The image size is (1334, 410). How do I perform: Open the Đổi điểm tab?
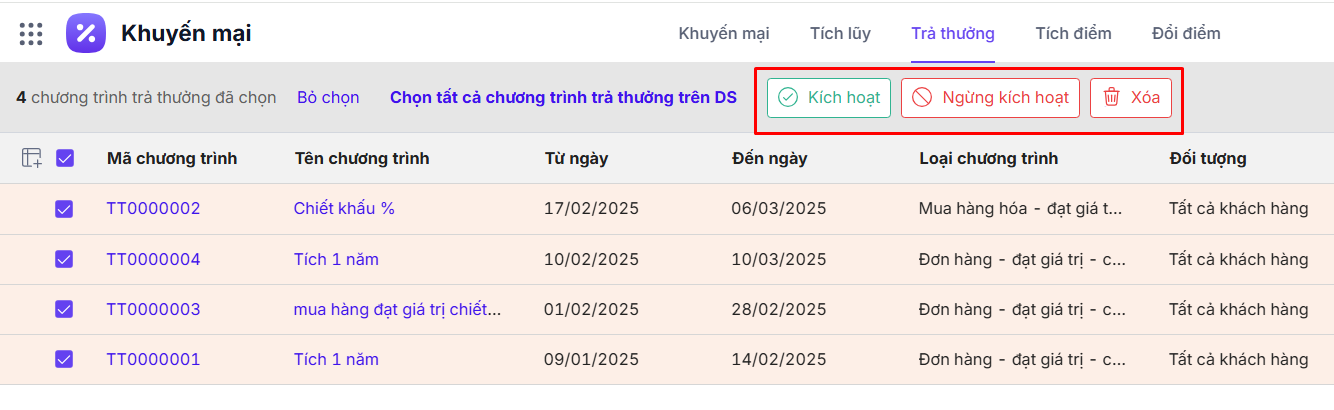pos(1186,34)
